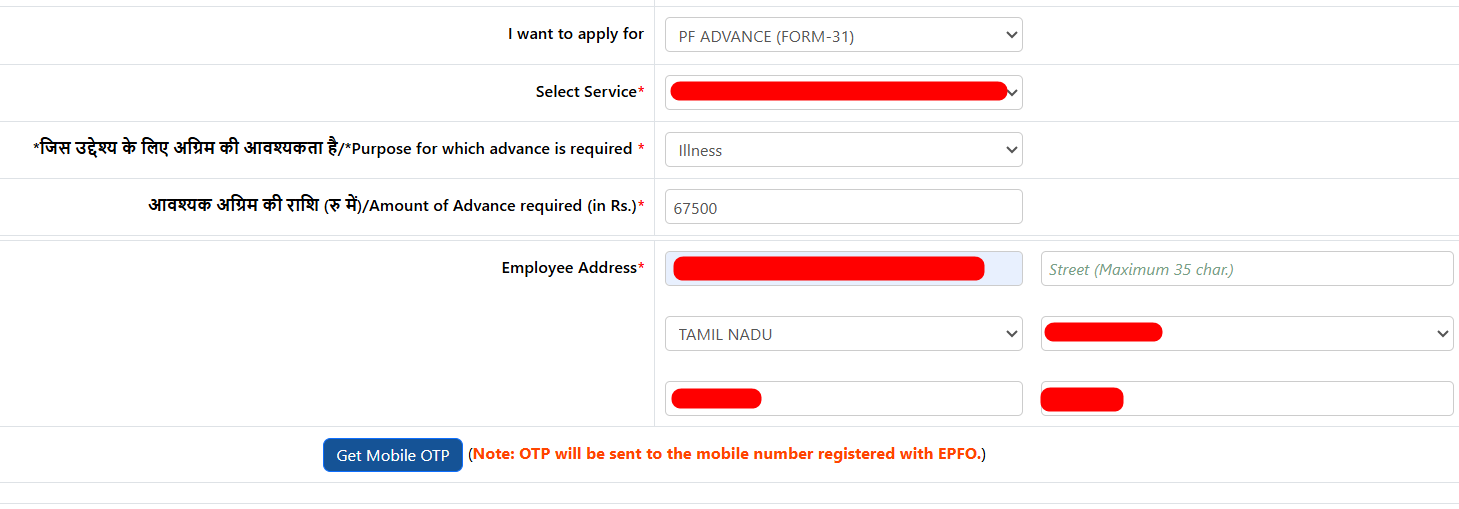Click the advance amount field showing 67500

[x=843, y=207]
